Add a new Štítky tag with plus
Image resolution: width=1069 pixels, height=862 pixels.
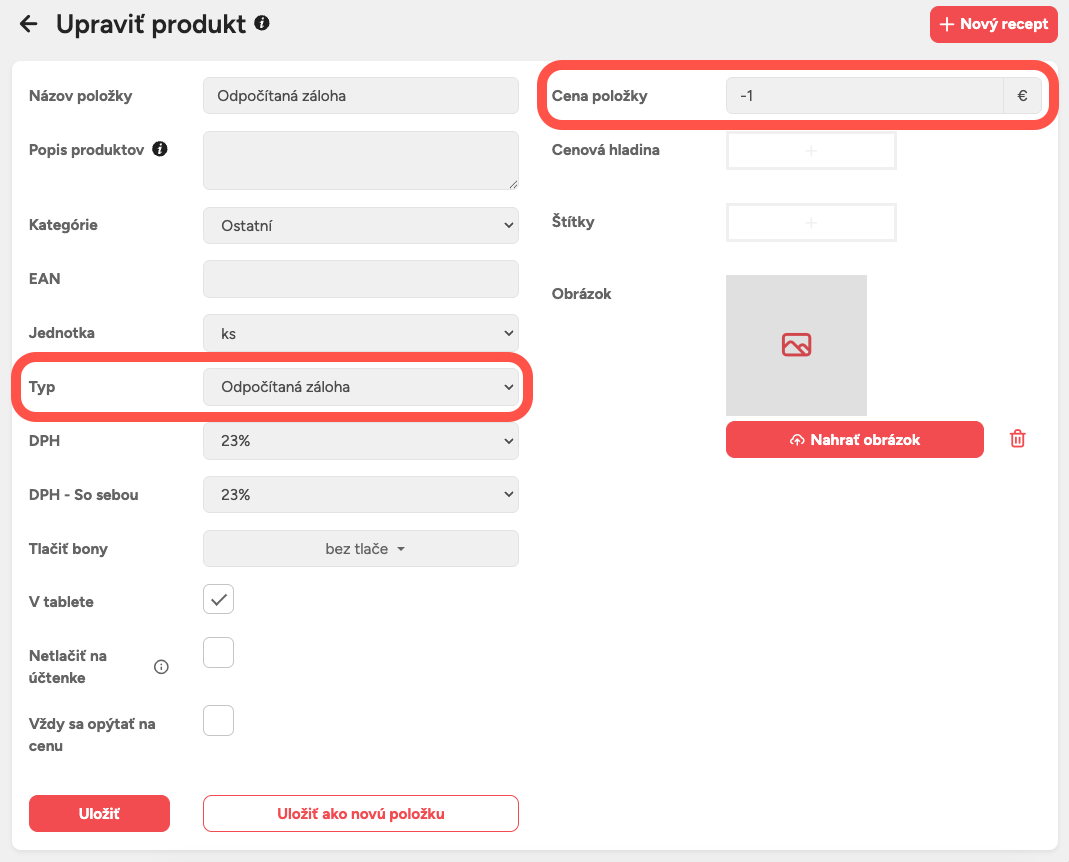tap(811, 222)
